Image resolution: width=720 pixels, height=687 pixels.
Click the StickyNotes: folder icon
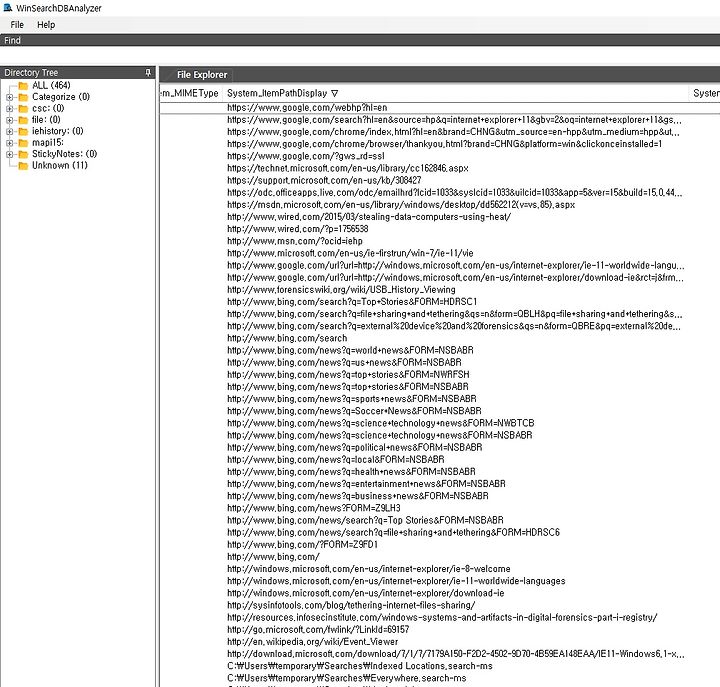pos(23,155)
